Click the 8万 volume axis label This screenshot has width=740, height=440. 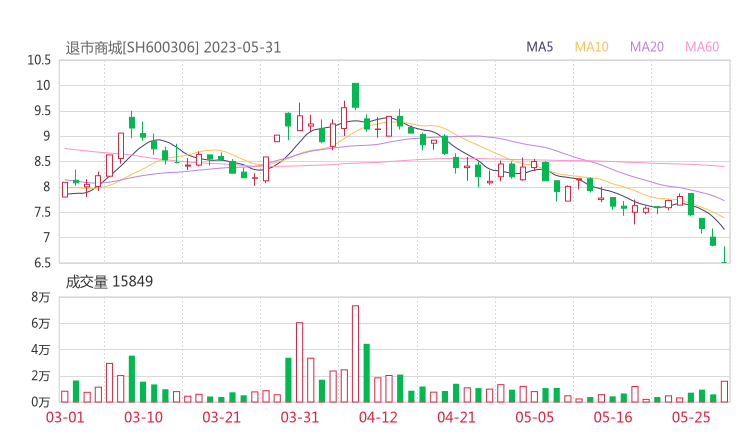[x=41, y=297]
